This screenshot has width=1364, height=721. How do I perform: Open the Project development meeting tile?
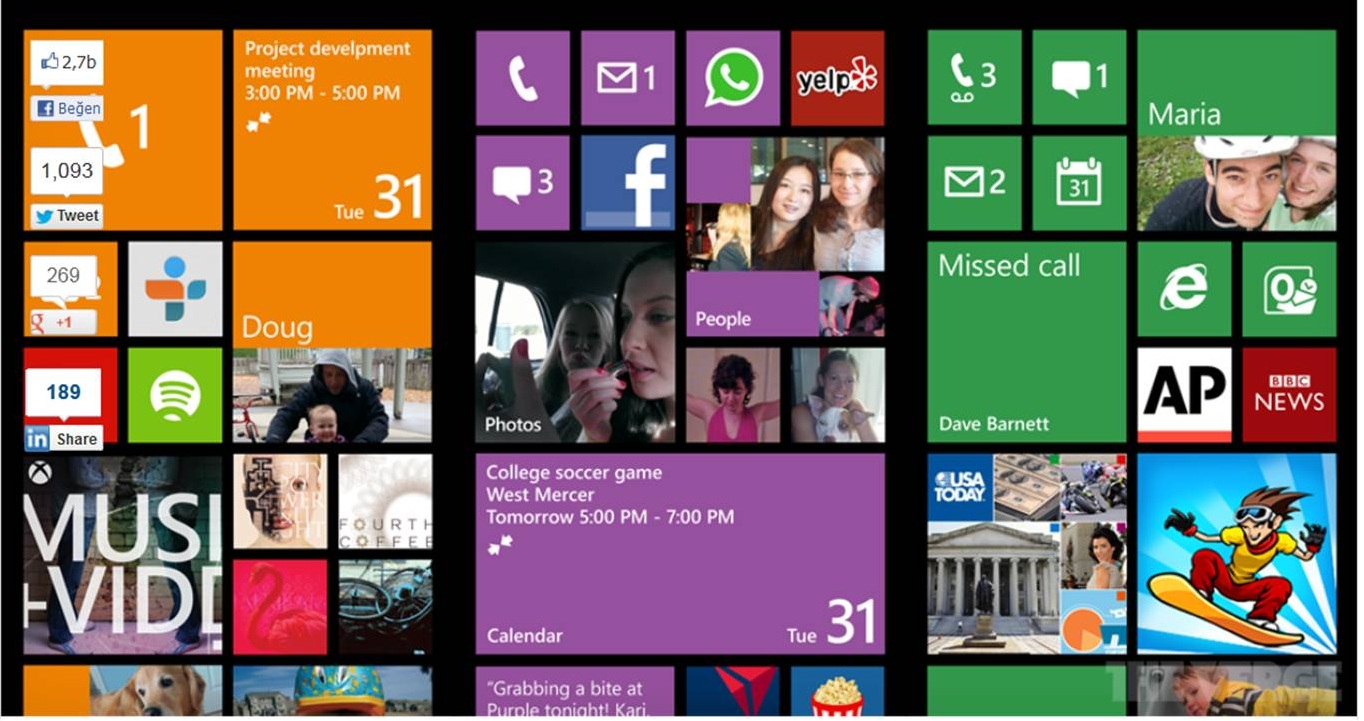click(333, 130)
